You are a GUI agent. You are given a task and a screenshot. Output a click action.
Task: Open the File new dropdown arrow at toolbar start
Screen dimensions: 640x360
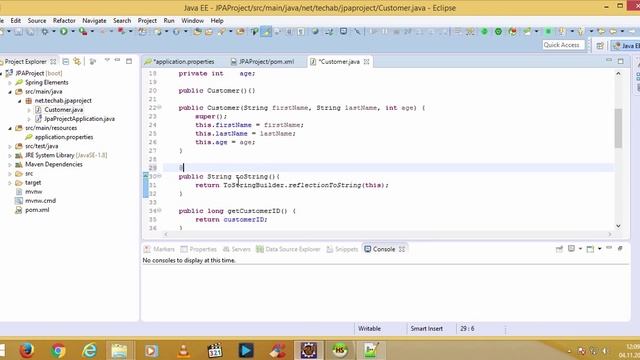9,31
